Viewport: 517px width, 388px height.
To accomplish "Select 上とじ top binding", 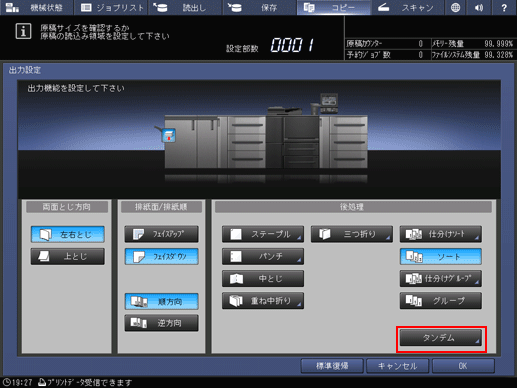I will tap(68, 256).
